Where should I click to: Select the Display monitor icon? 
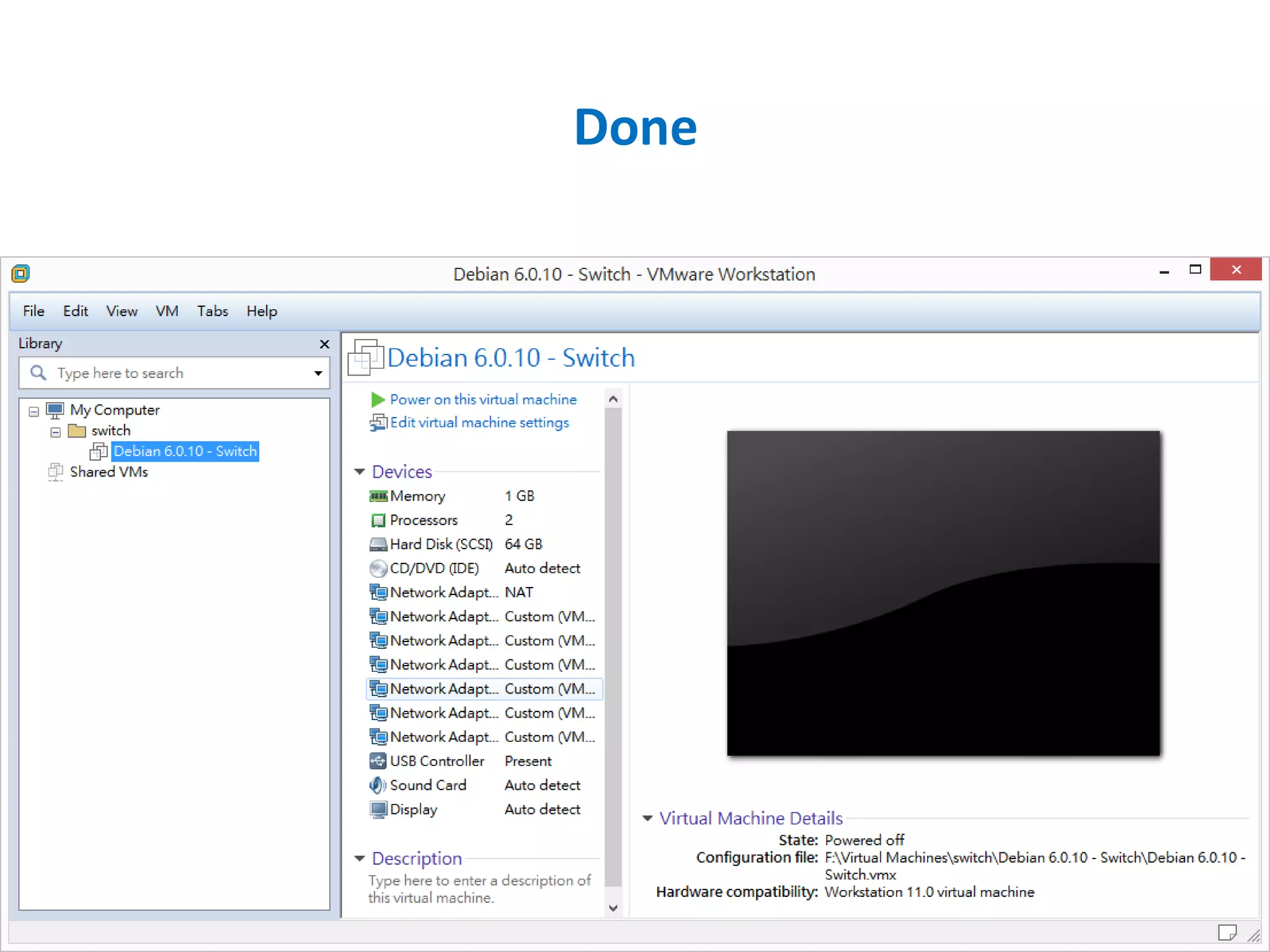[x=378, y=809]
